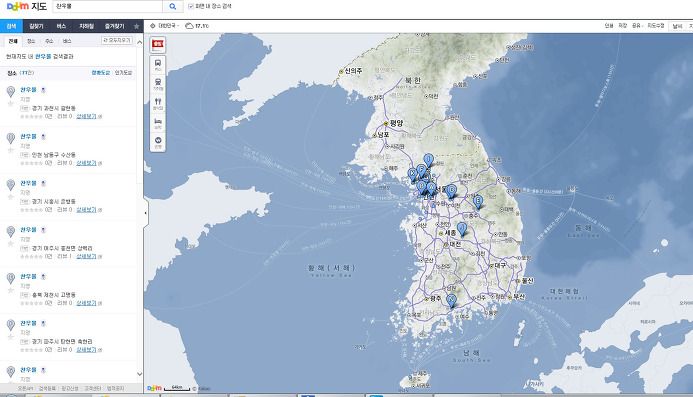
Task: Click the 지도수정 link
Action: (656, 26)
